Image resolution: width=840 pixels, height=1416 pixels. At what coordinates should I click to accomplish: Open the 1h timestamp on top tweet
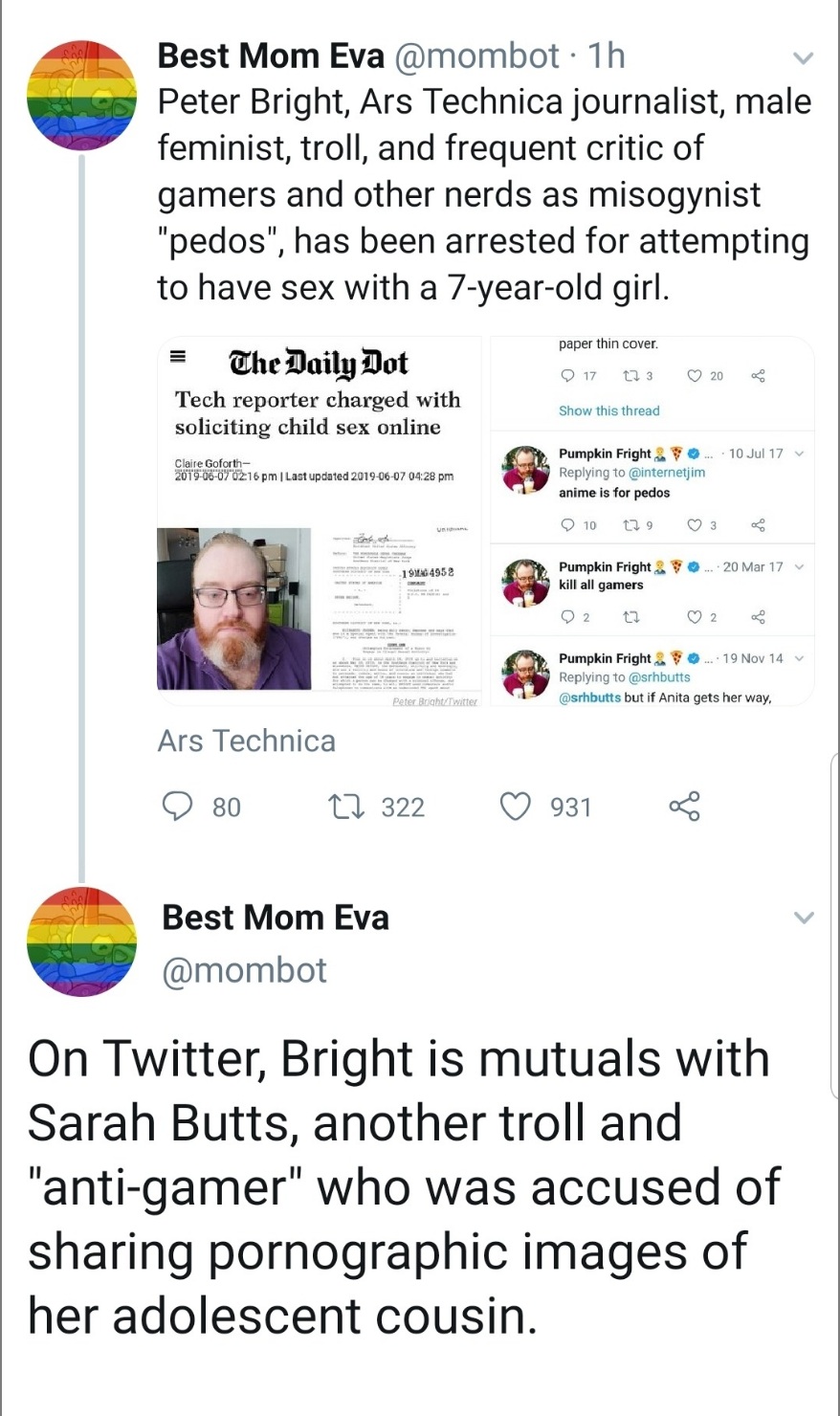605,56
